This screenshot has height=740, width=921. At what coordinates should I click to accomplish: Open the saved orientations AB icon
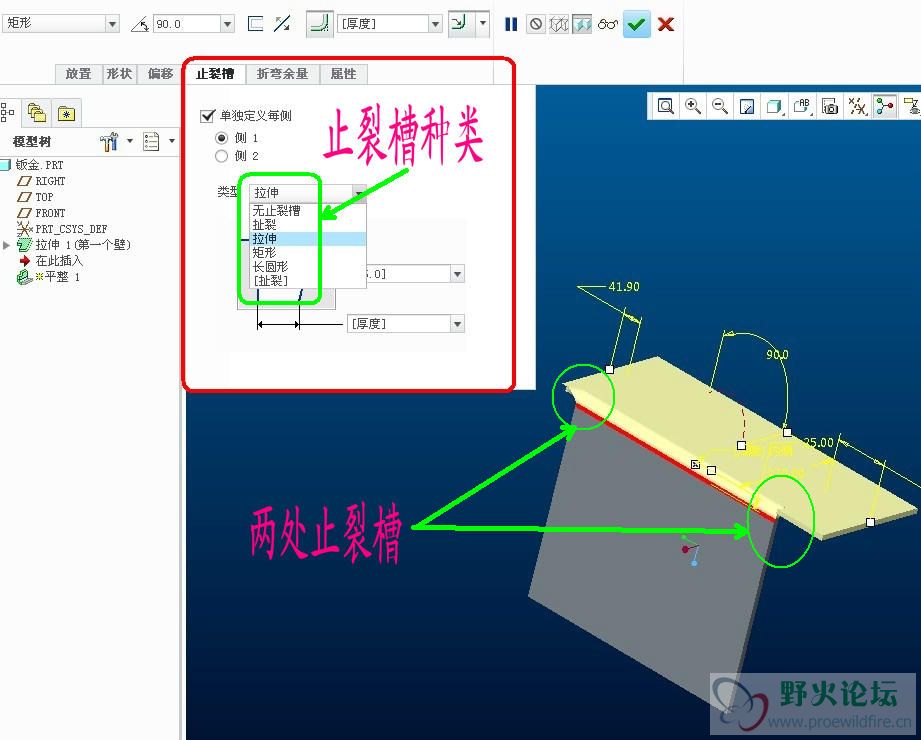coord(802,106)
